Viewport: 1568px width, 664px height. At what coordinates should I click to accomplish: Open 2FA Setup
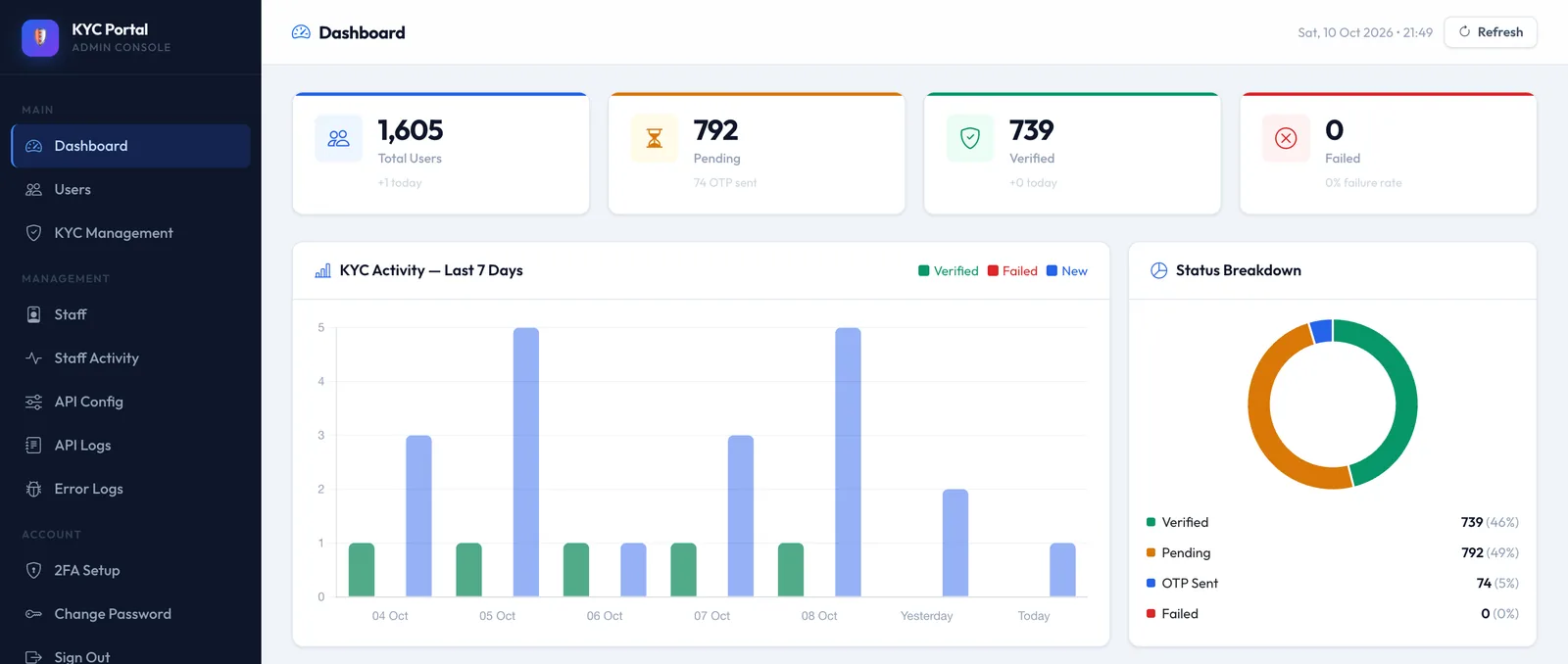131,570
